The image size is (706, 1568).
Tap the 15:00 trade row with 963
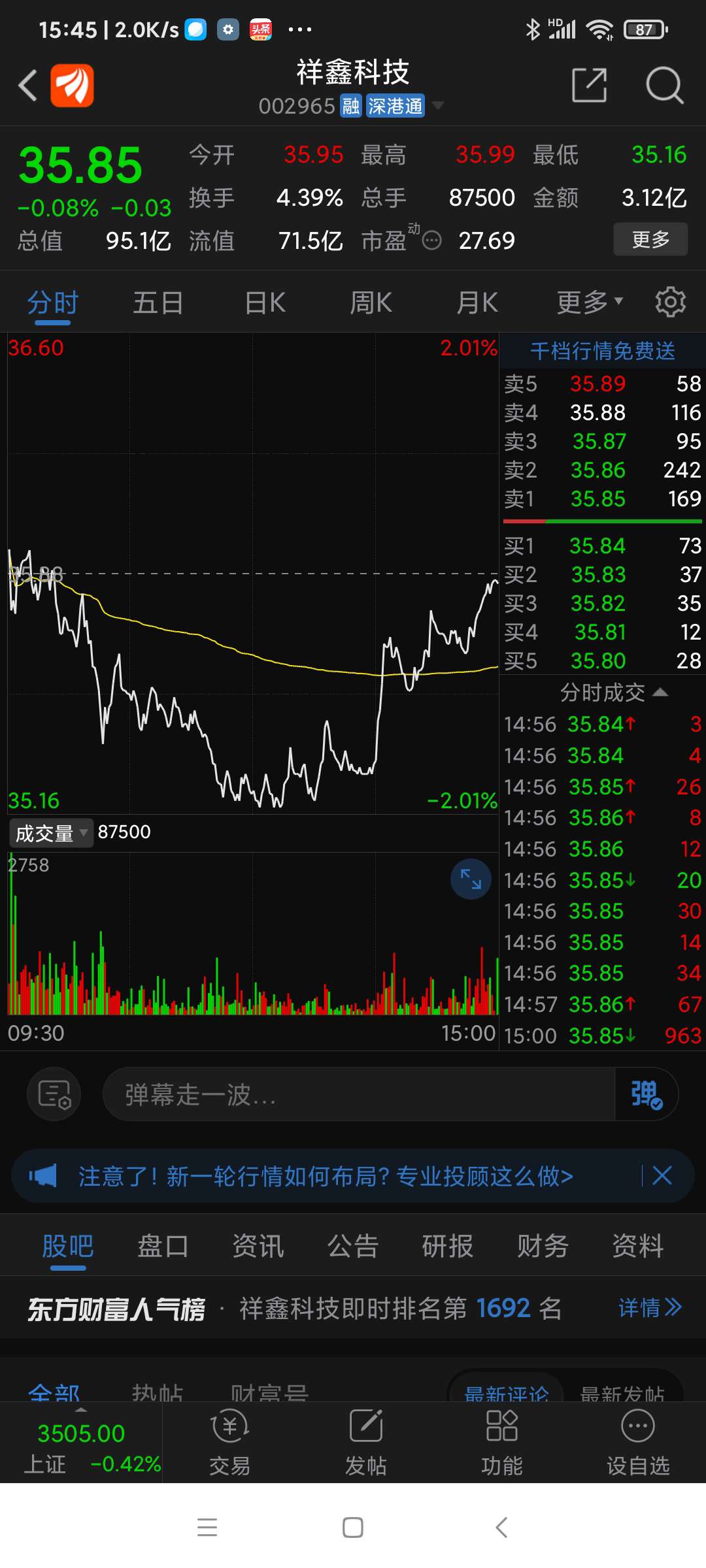[x=602, y=1036]
